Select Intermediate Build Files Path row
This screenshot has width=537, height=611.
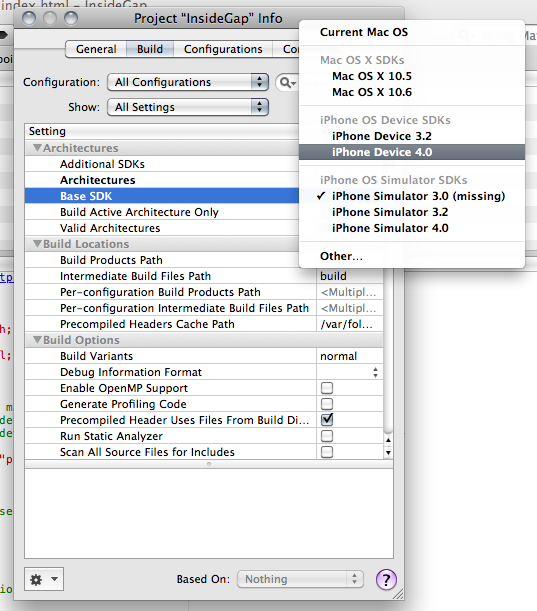204,276
